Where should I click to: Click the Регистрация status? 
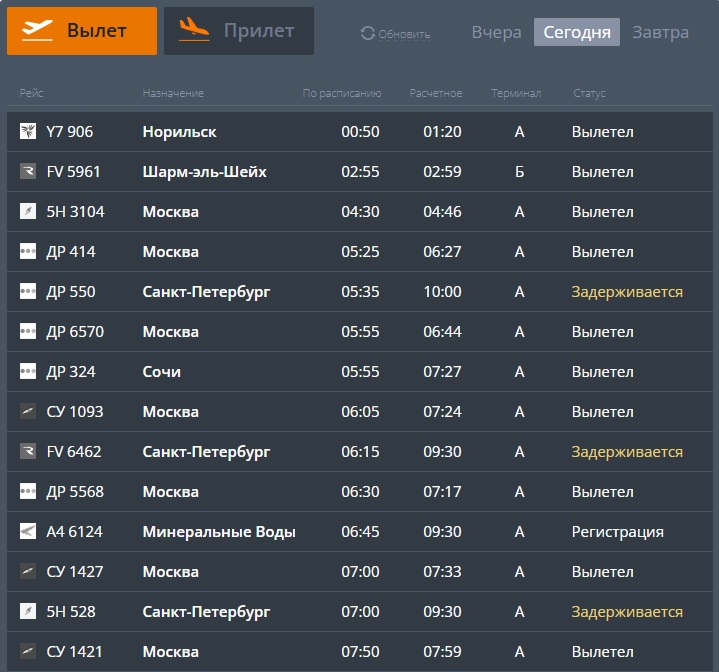coord(618,532)
